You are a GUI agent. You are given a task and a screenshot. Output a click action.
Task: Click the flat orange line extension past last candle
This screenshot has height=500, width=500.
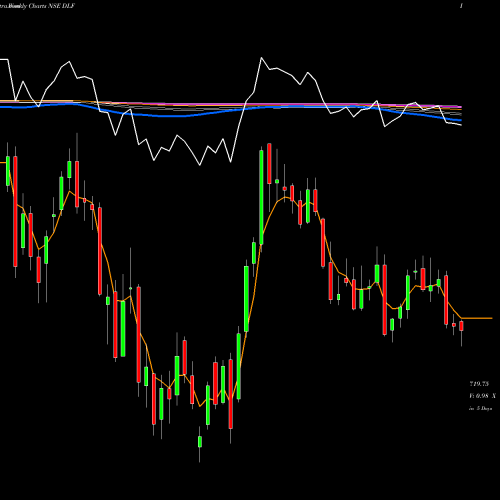(477, 318)
